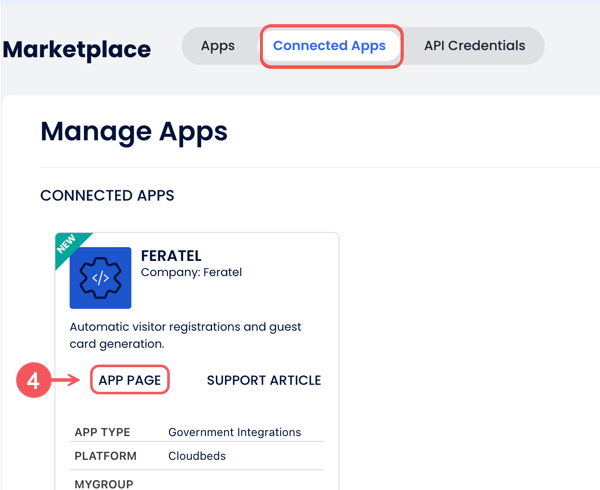
Task: Click the APP TYPE row label
Action: pos(103,432)
